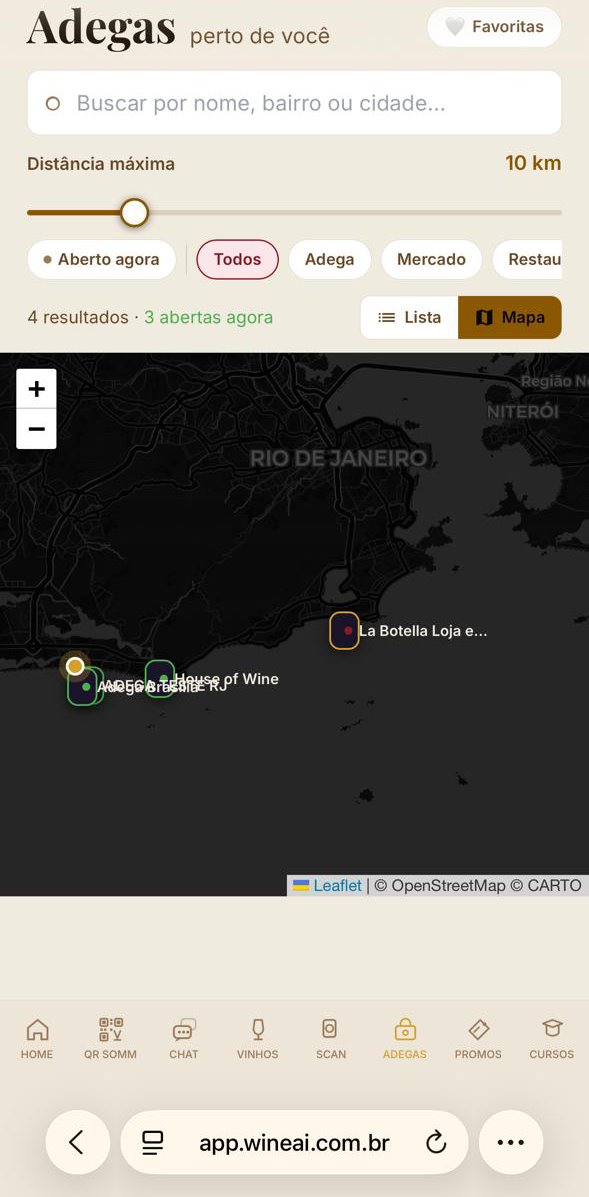
Task: Go to HOME in bottom navigation
Action: click(x=37, y=1039)
